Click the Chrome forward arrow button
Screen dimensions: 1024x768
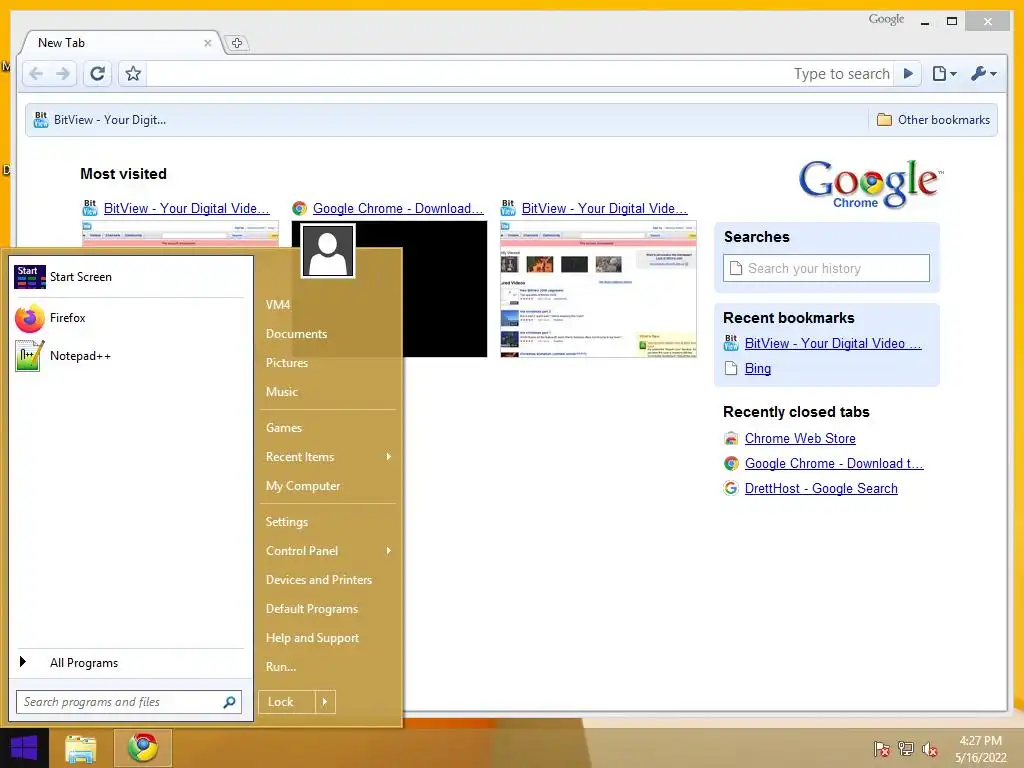tap(63, 74)
